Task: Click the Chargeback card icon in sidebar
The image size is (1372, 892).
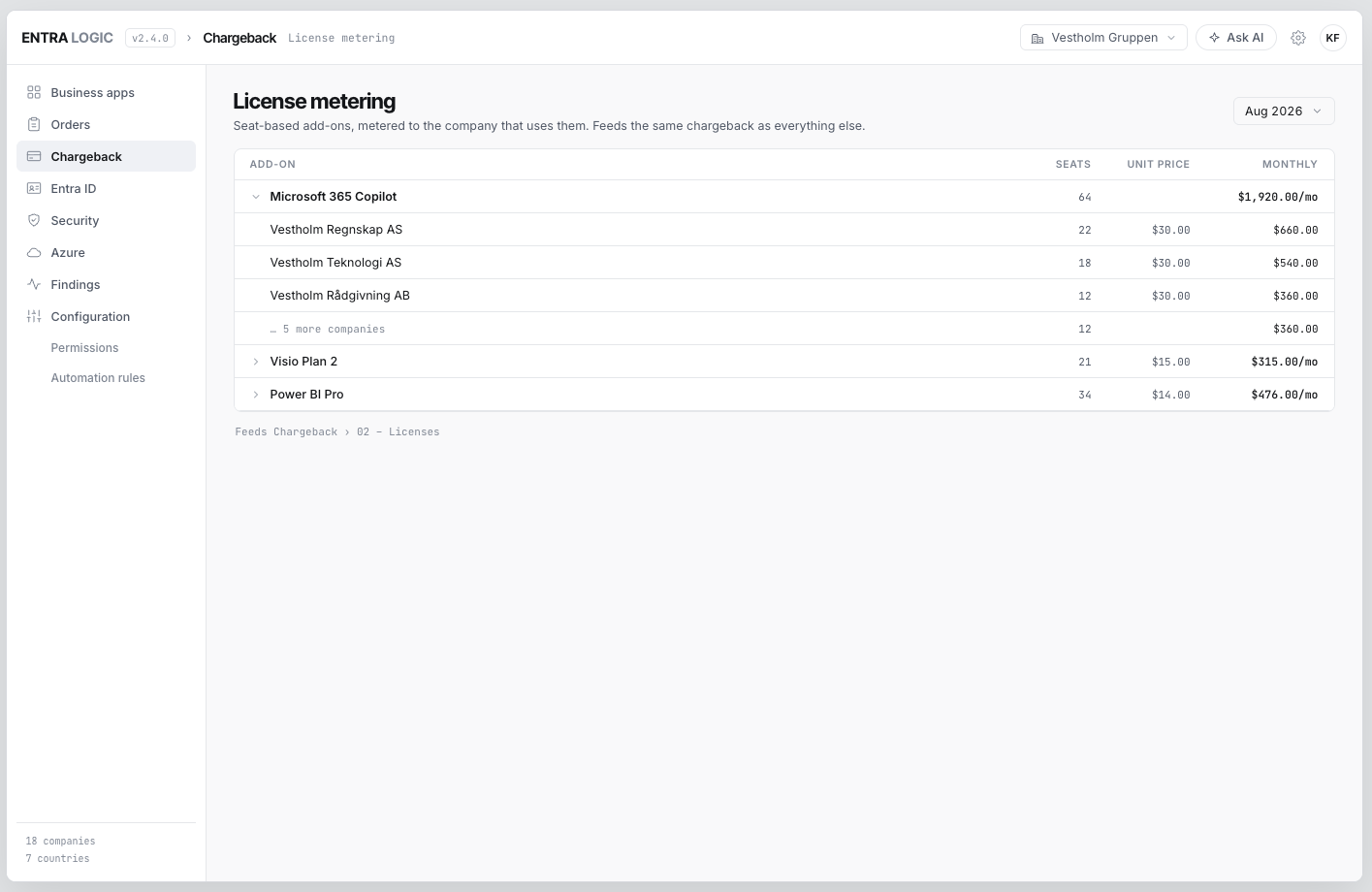Action: pyautogui.click(x=34, y=156)
